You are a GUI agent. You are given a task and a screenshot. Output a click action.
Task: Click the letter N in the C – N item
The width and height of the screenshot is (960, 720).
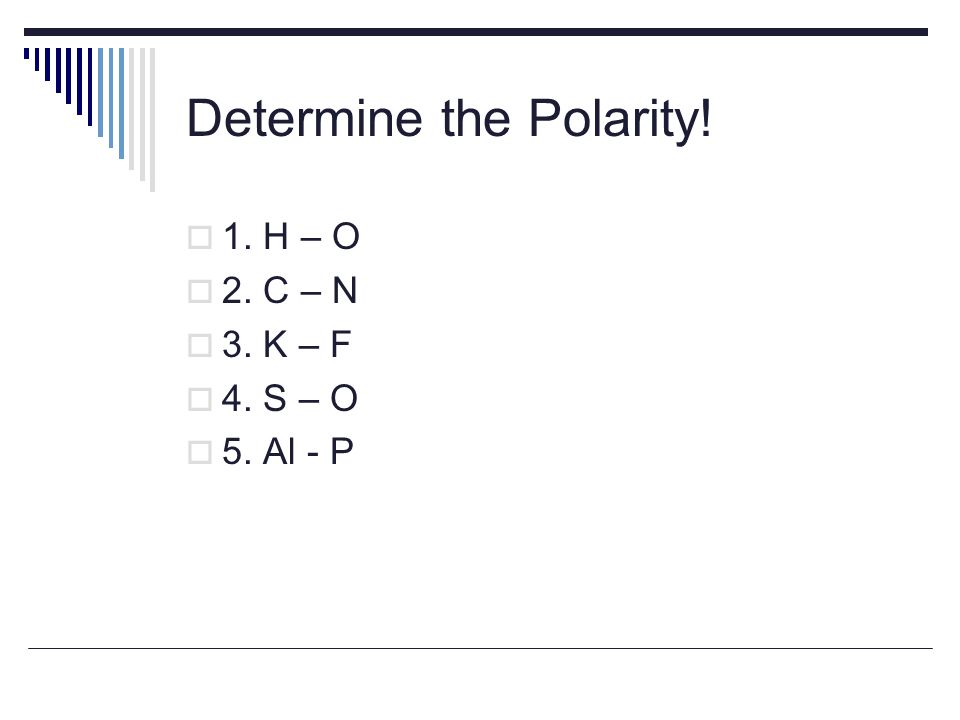344,290
